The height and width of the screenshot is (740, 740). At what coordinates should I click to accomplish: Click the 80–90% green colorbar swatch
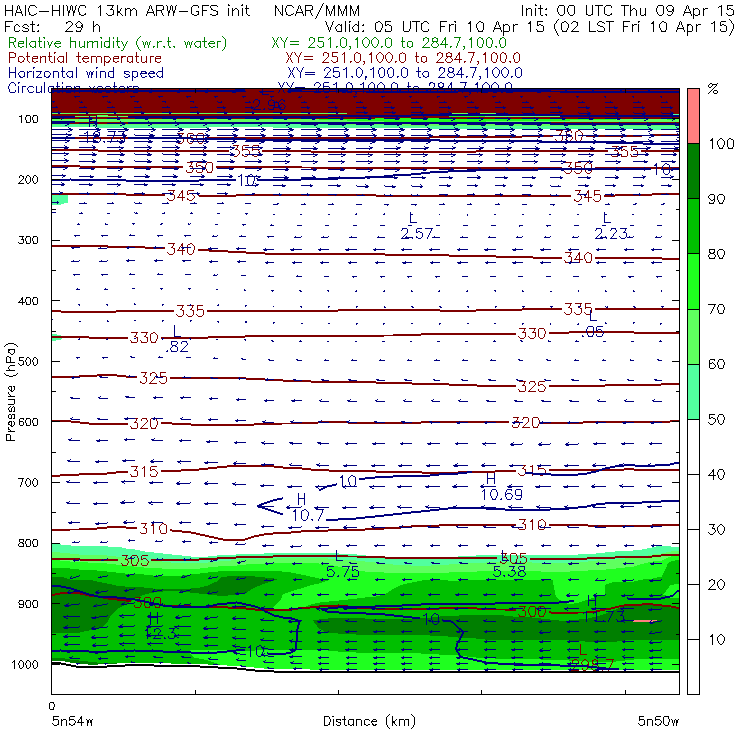(x=693, y=226)
